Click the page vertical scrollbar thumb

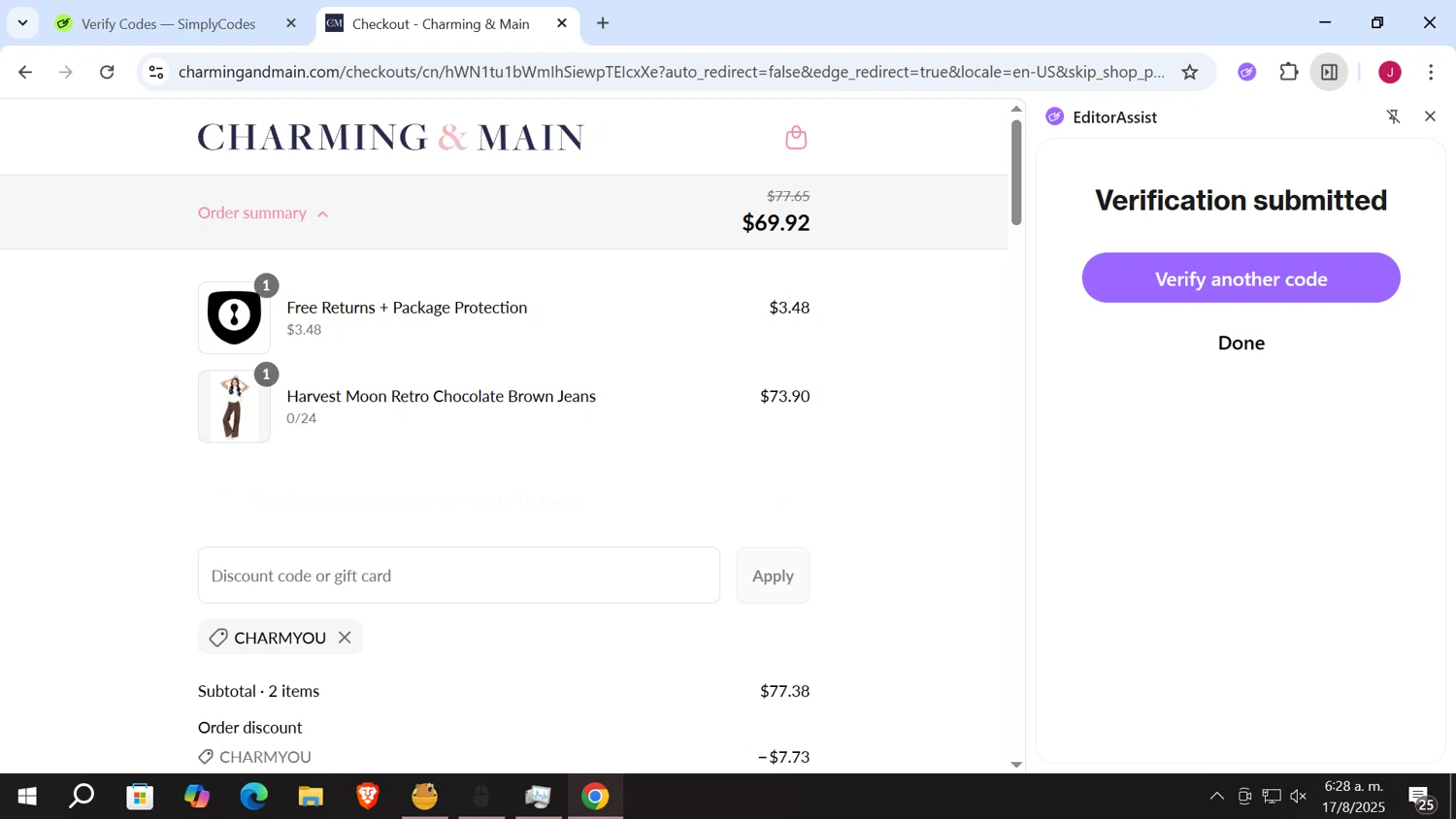click(x=1016, y=173)
